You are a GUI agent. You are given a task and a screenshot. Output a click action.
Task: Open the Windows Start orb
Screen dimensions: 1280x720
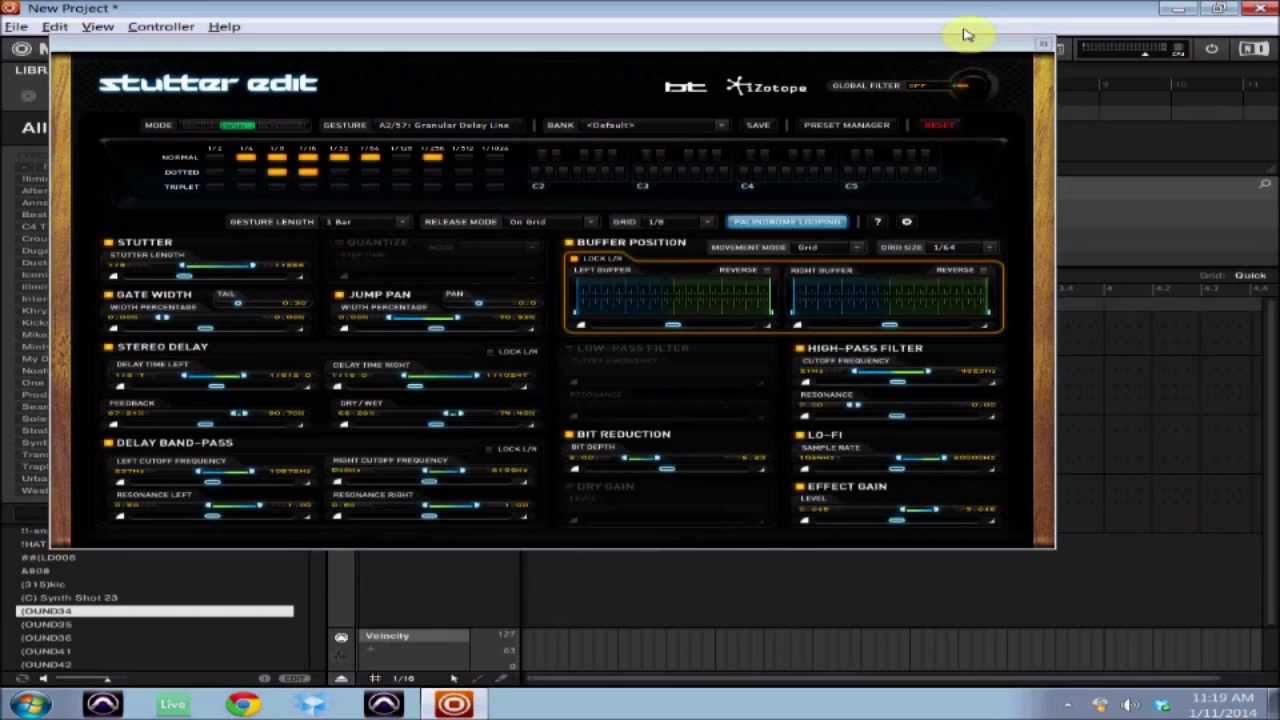coord(31,705)
